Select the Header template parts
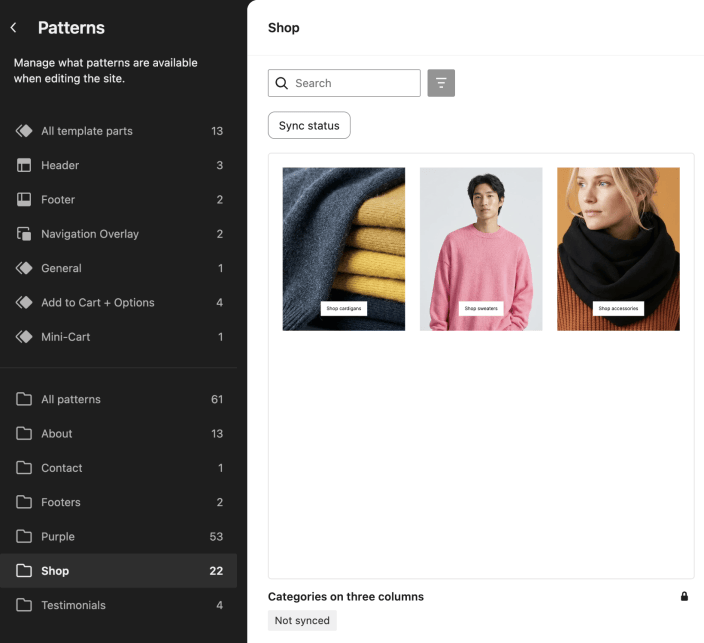This screenshot has width=704, height=643. click(x=119, y=165)
